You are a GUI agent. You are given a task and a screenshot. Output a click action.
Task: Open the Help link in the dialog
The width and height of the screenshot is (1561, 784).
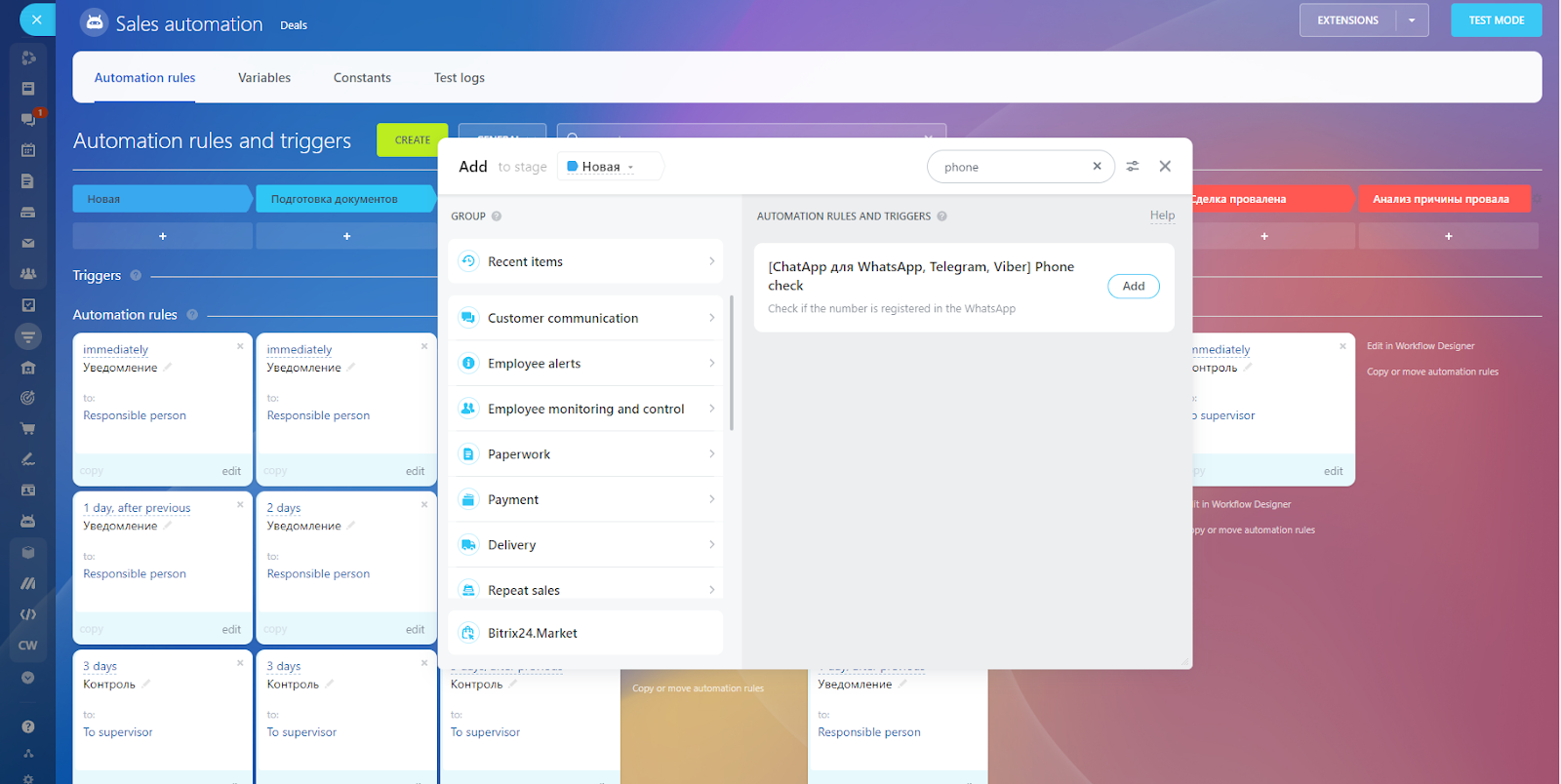(1162, 216)
